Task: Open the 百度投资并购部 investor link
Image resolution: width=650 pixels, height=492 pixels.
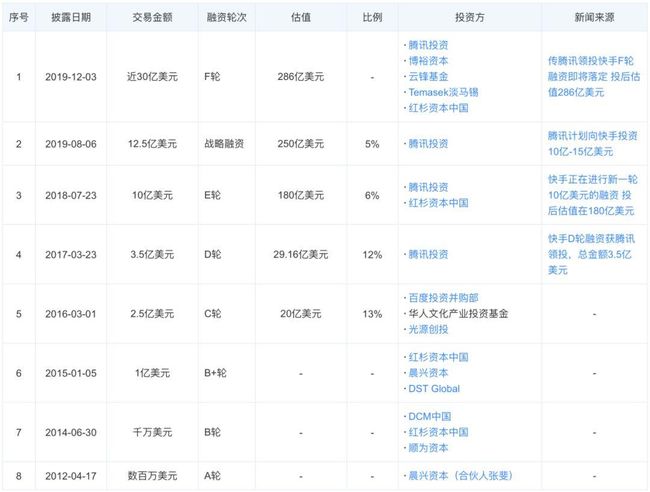Action: pyautogui.click(x=444, y=298)
